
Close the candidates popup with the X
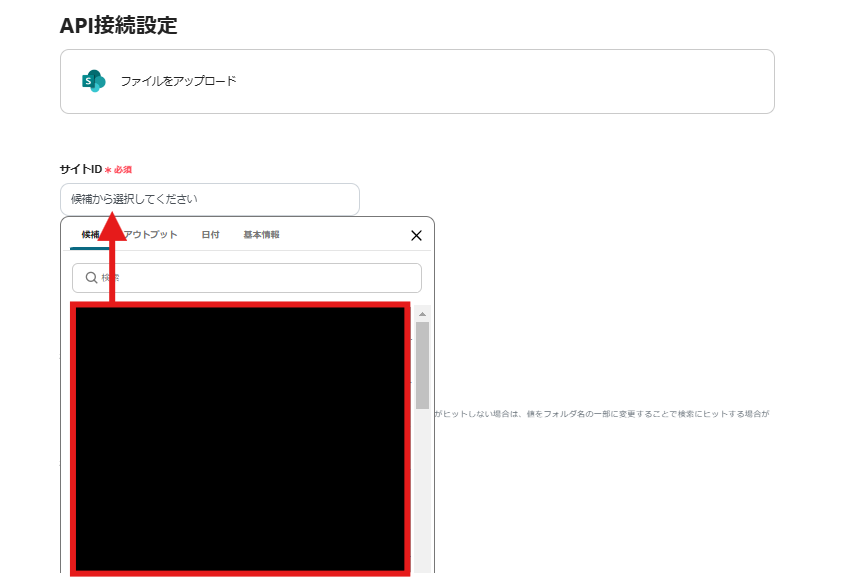pyautogui.click(x=416, y=235)
